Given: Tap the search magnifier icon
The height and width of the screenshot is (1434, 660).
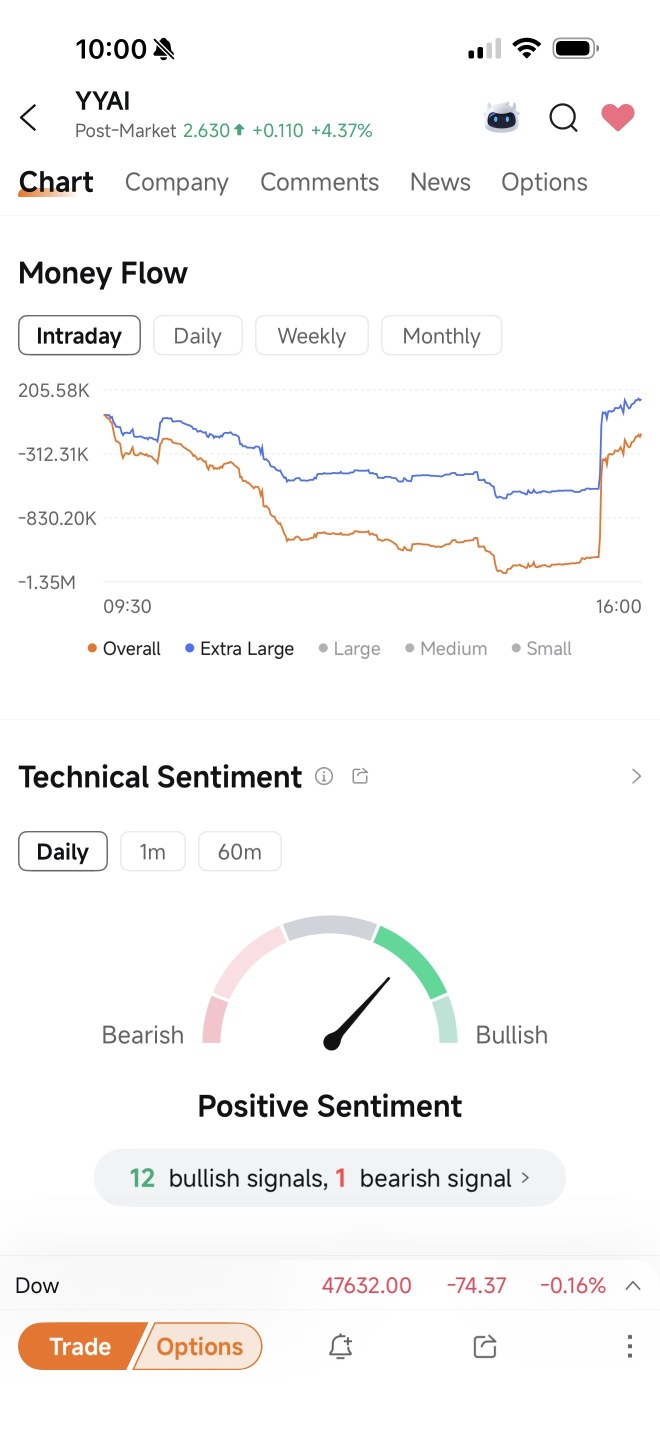Looking at the screenshot, I should [563, 118].
